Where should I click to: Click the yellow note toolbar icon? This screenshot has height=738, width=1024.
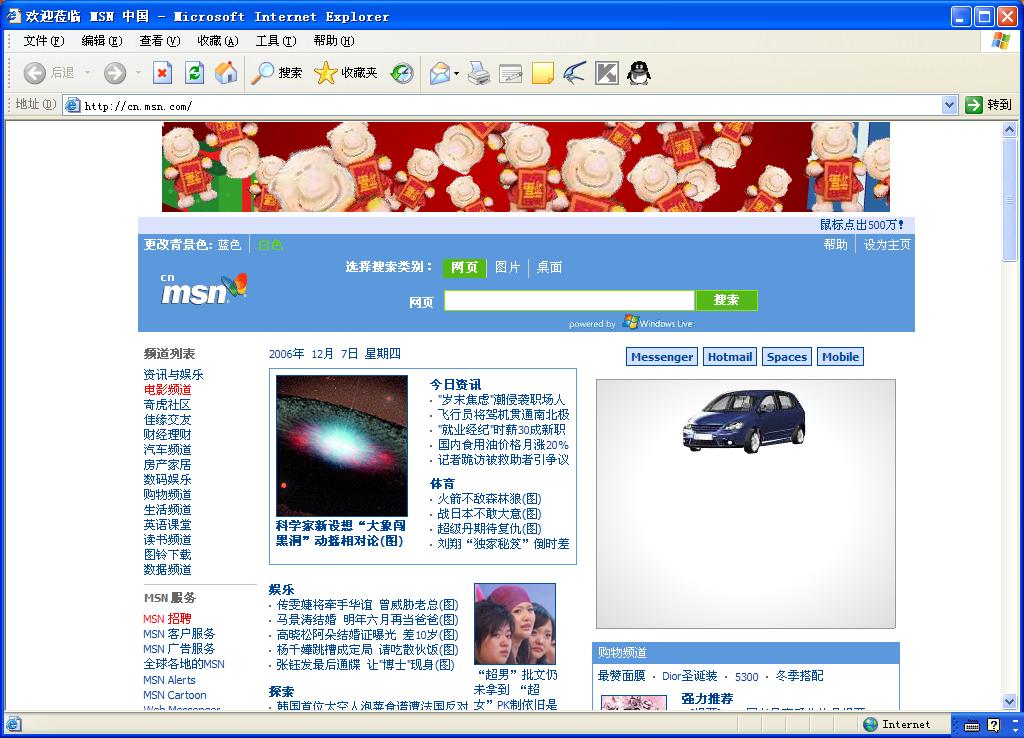543,73
